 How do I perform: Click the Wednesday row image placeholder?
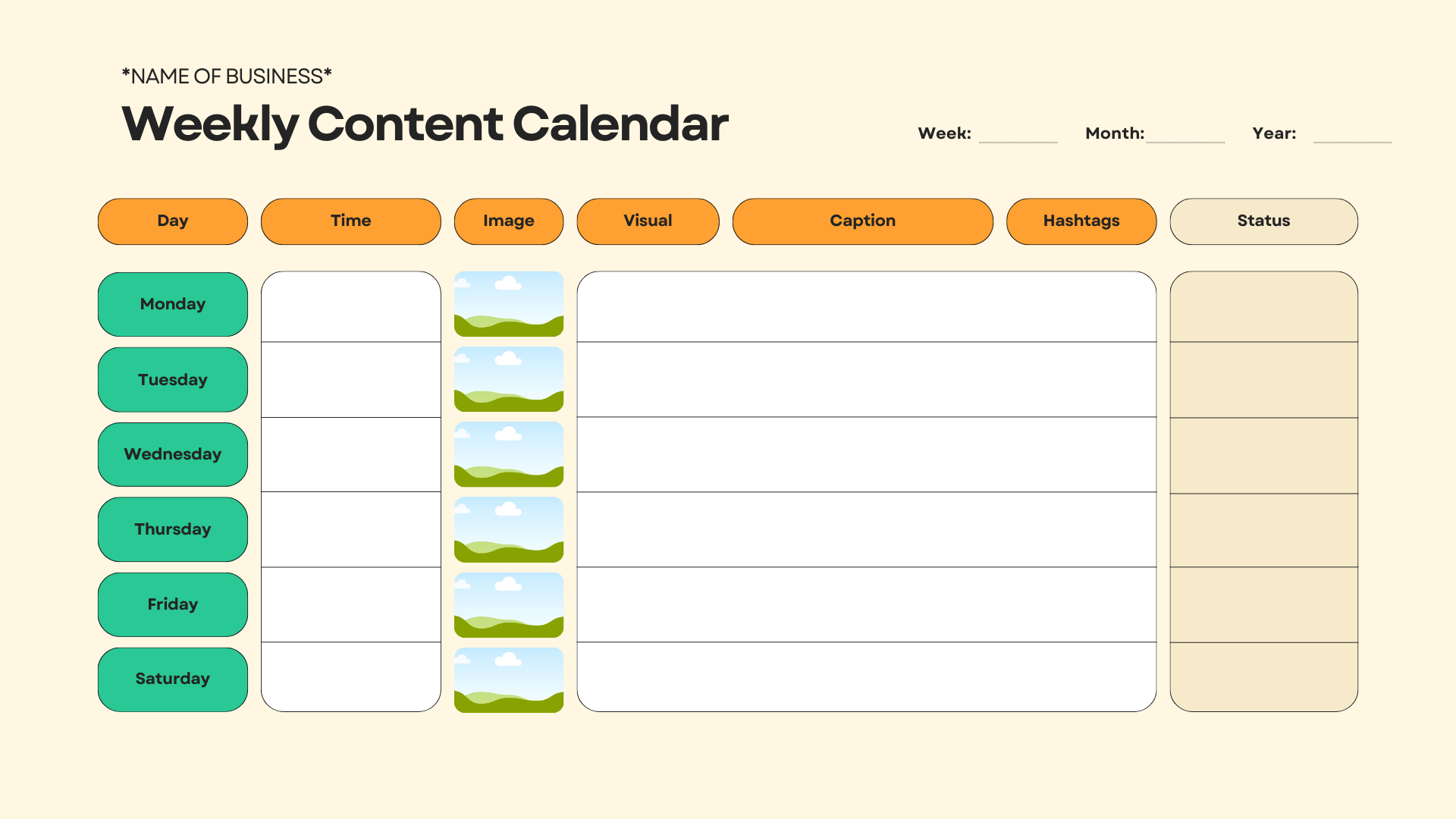(x=508, y=454)
